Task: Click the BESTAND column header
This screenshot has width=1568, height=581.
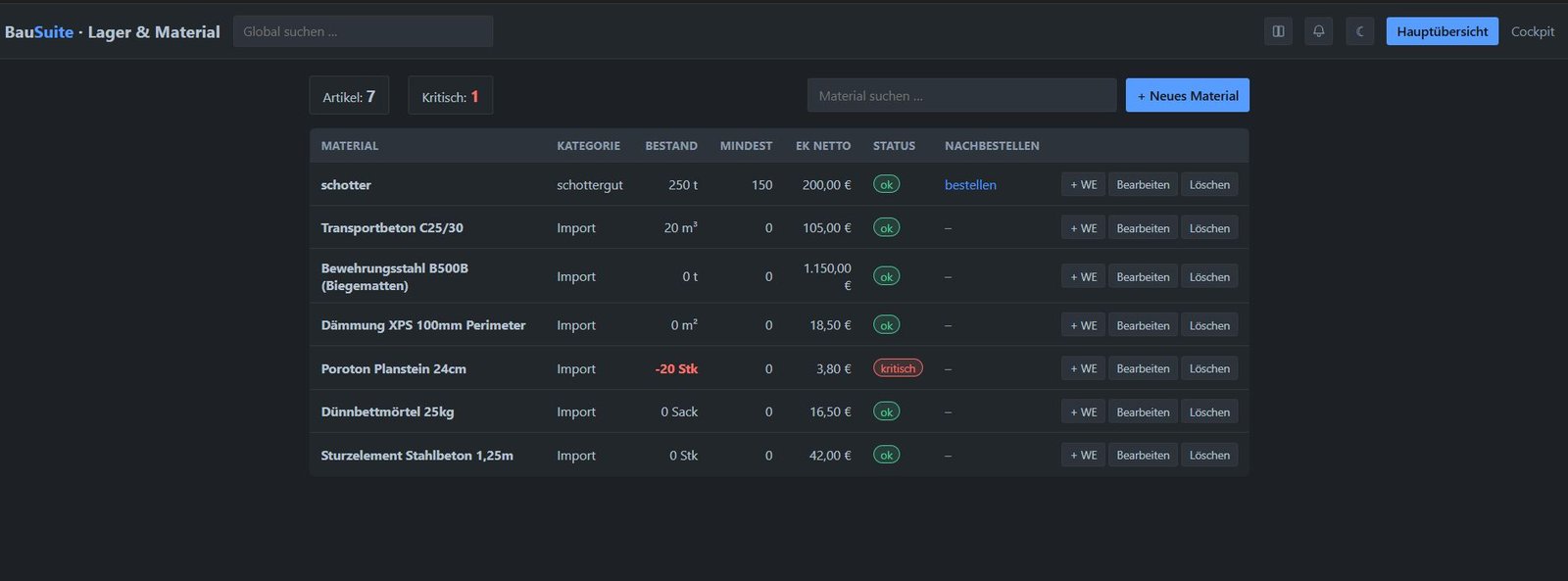Action: (x=671, y=146)
